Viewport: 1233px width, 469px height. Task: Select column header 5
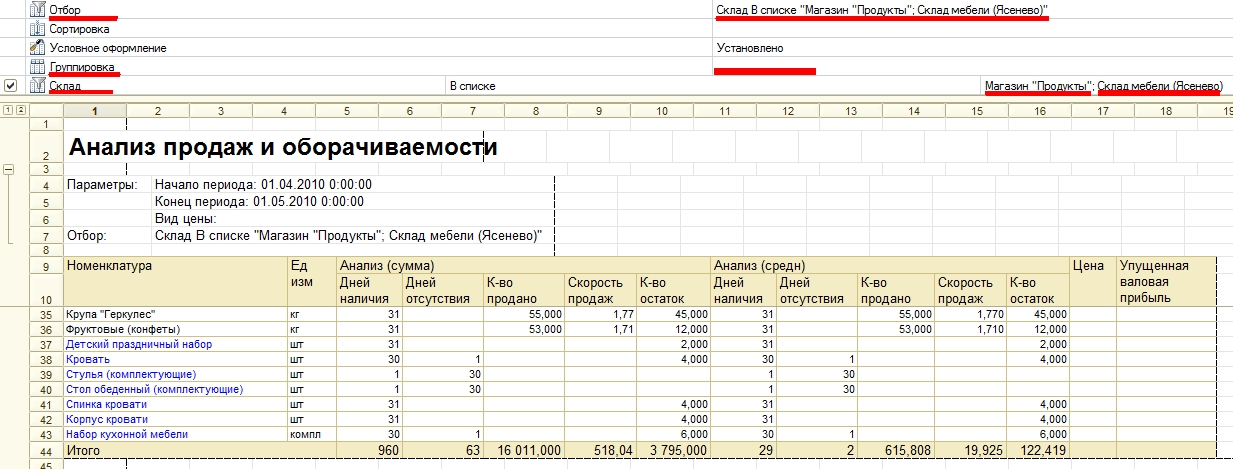(346, 111)
